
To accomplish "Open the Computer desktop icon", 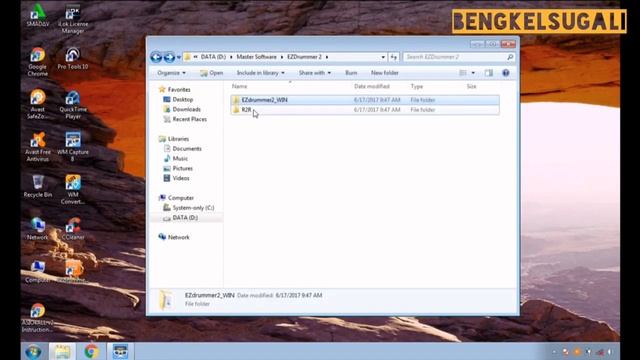I will click(x=38, y=271).
